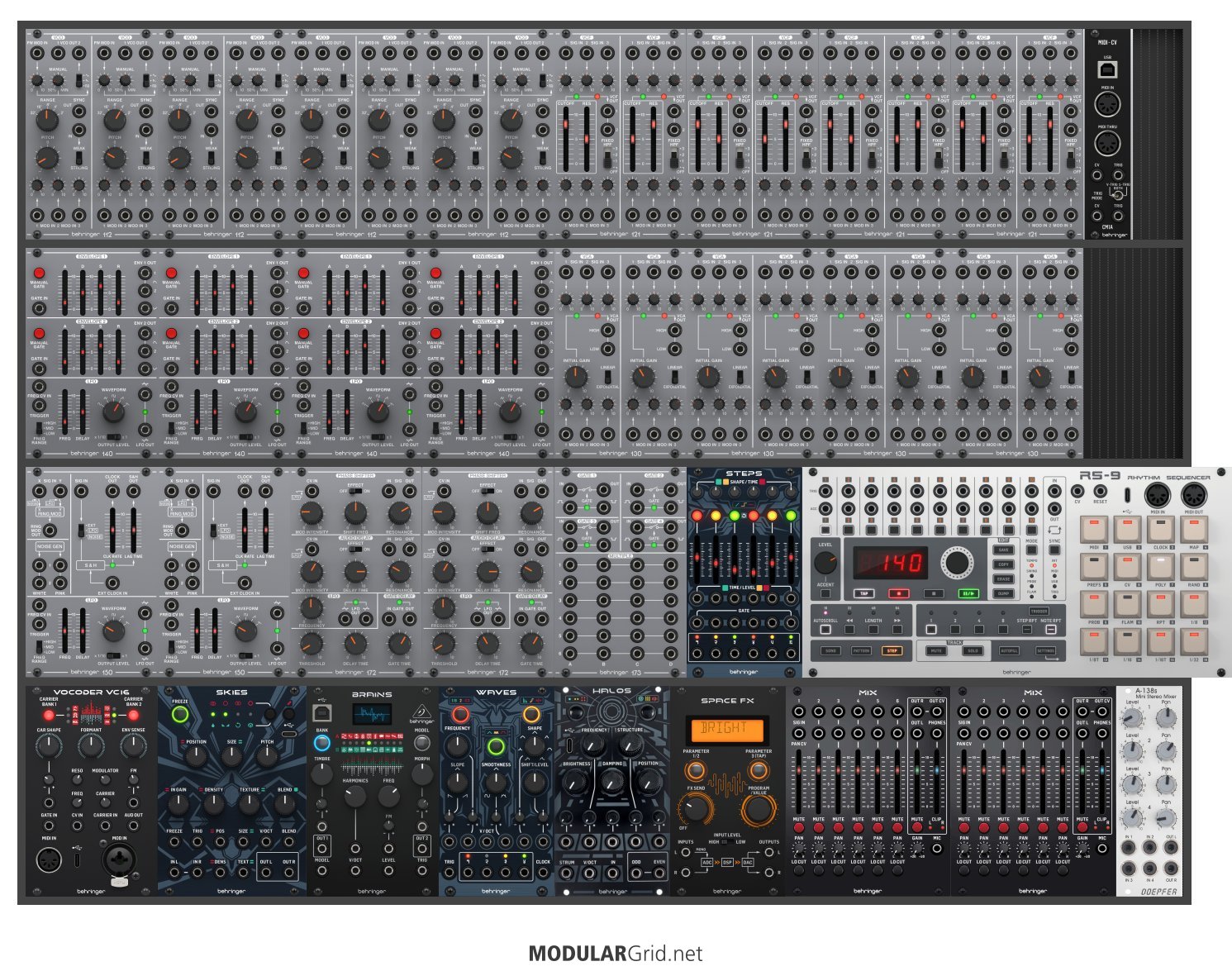Click the Carrier Bank 2 red button on Vocoder

[x=133, y=716]
